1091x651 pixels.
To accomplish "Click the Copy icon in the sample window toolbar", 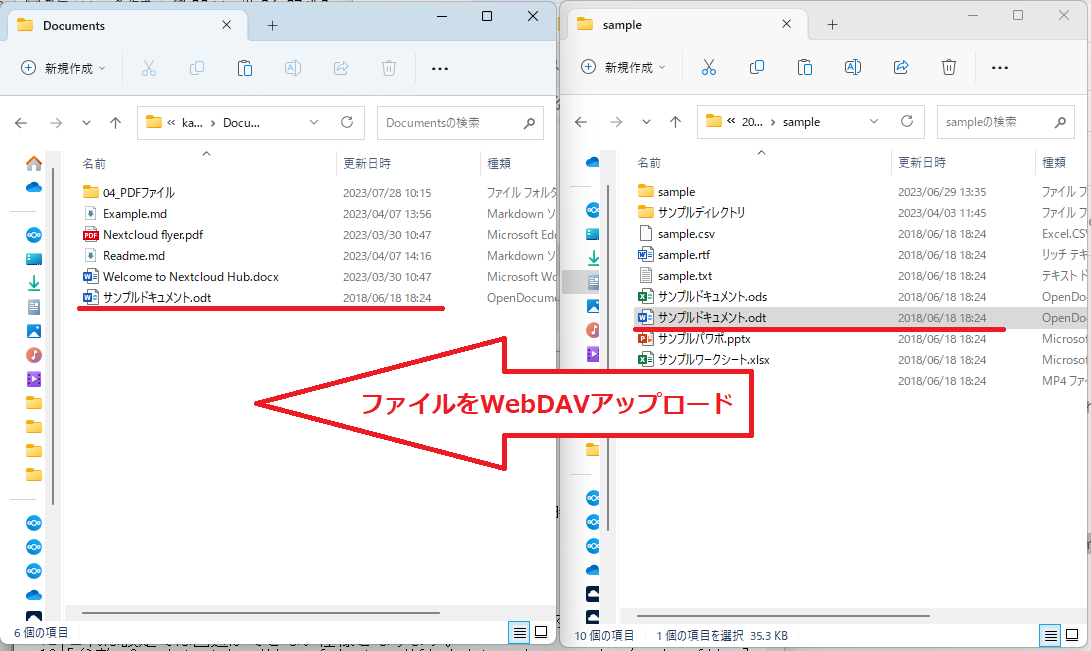I will pyautogui.click(x=757, y=67).
